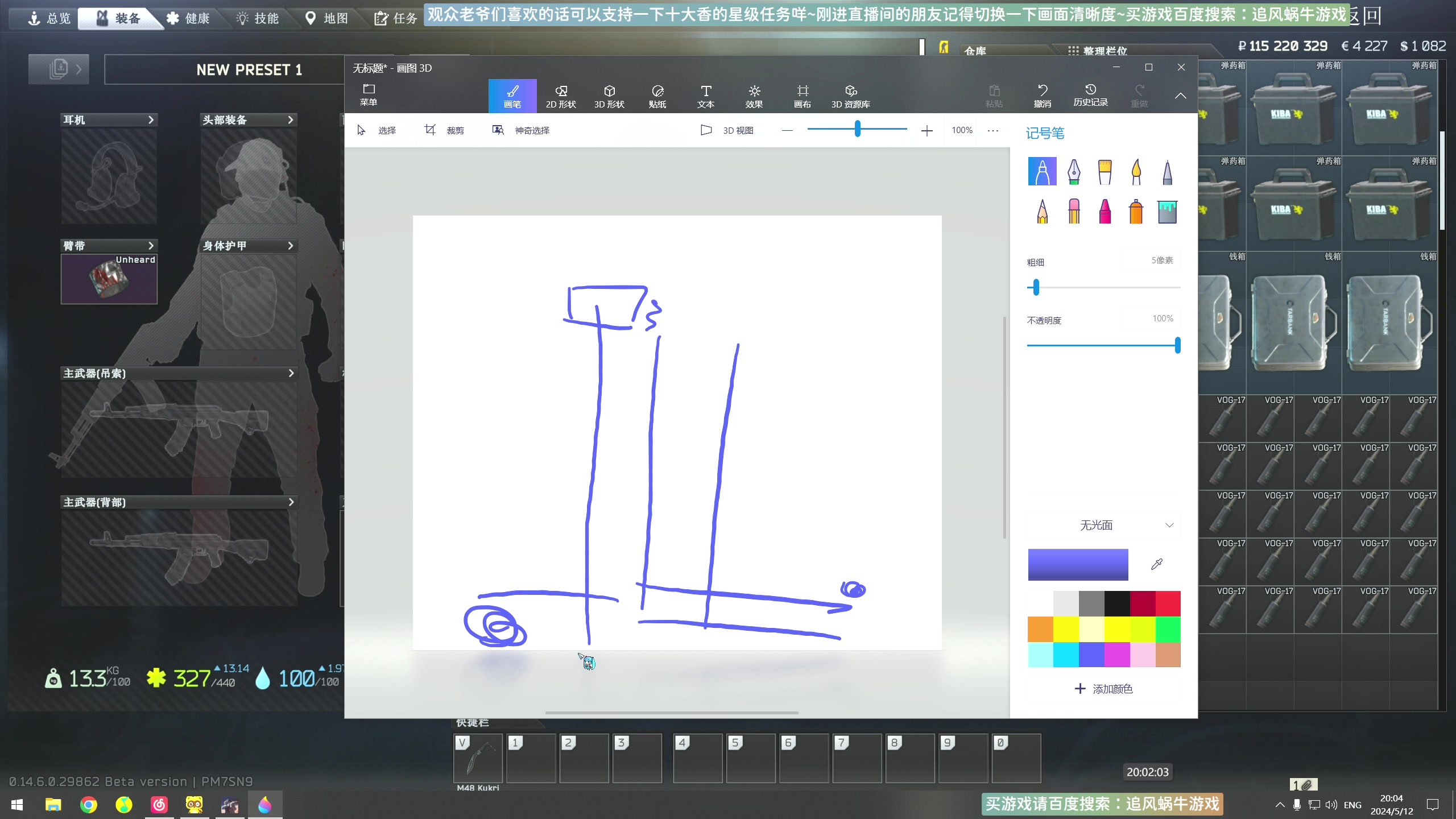Viewport: 1456px width, 819px height.
Task: Open the 画布 canvas tab
Action: click(x=803, y=96)
